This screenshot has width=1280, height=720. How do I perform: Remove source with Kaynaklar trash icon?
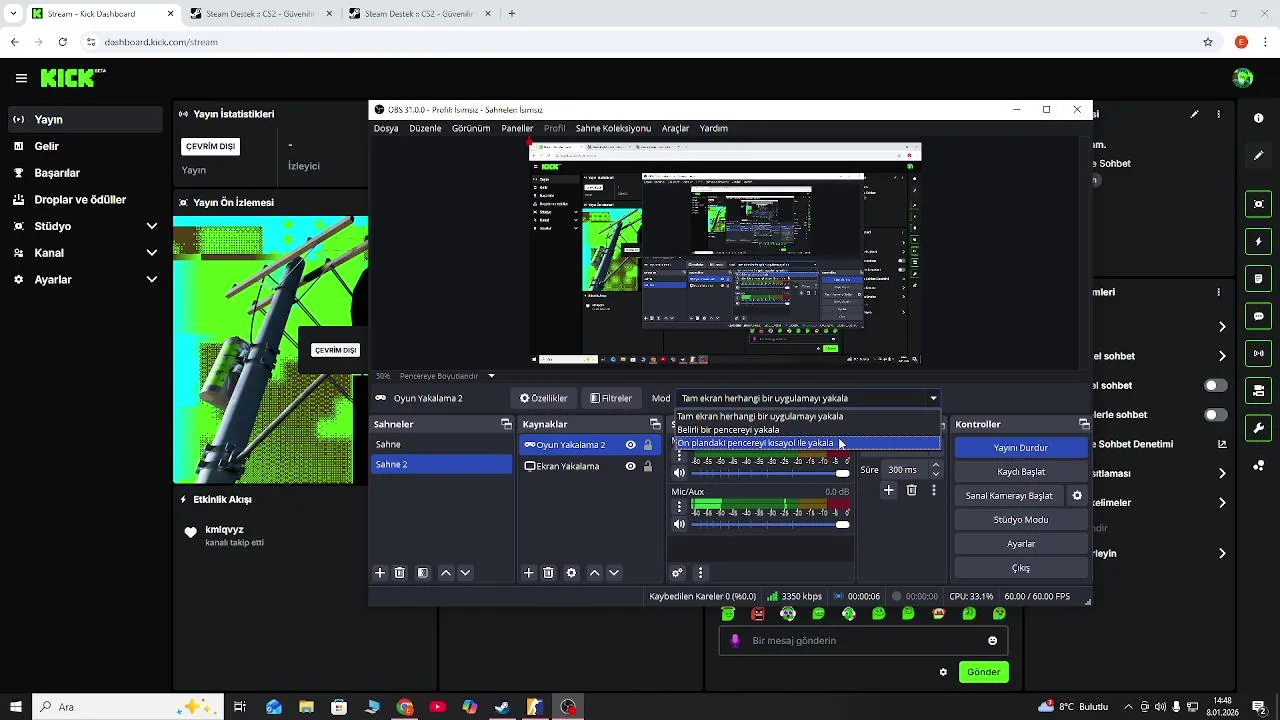548,573
